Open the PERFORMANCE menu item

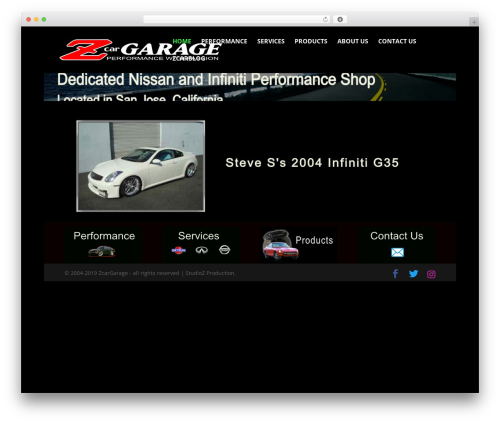pyautogui.click(x=224, y=41)
